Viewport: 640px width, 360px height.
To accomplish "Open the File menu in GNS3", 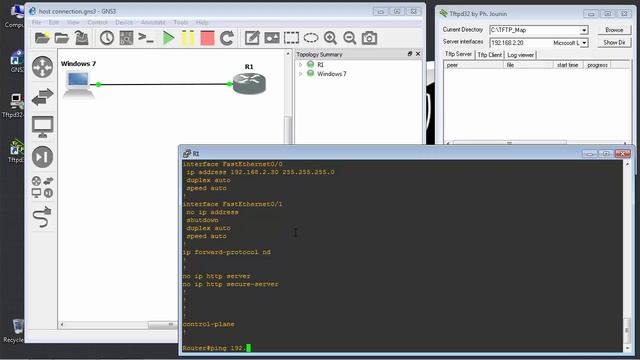I will 36,22.
